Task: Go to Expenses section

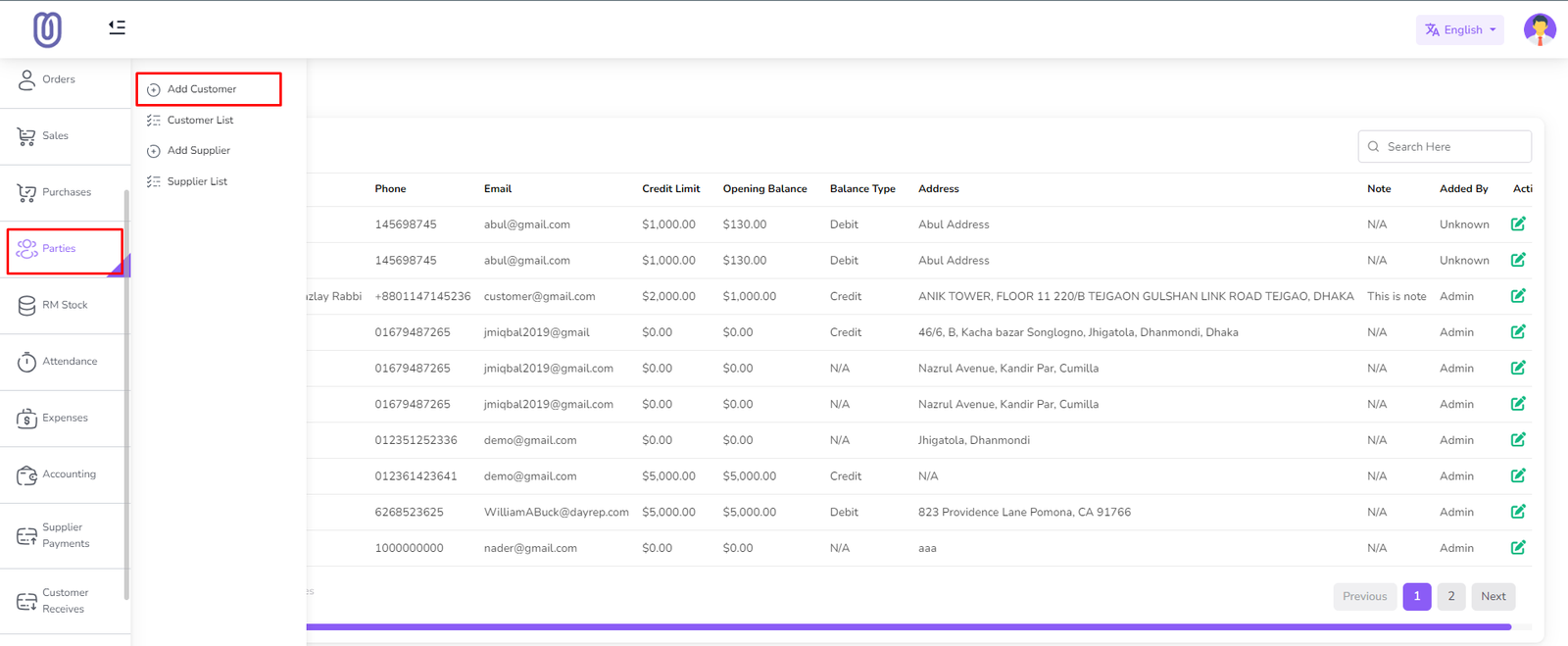Action: [x=65, y=418]
